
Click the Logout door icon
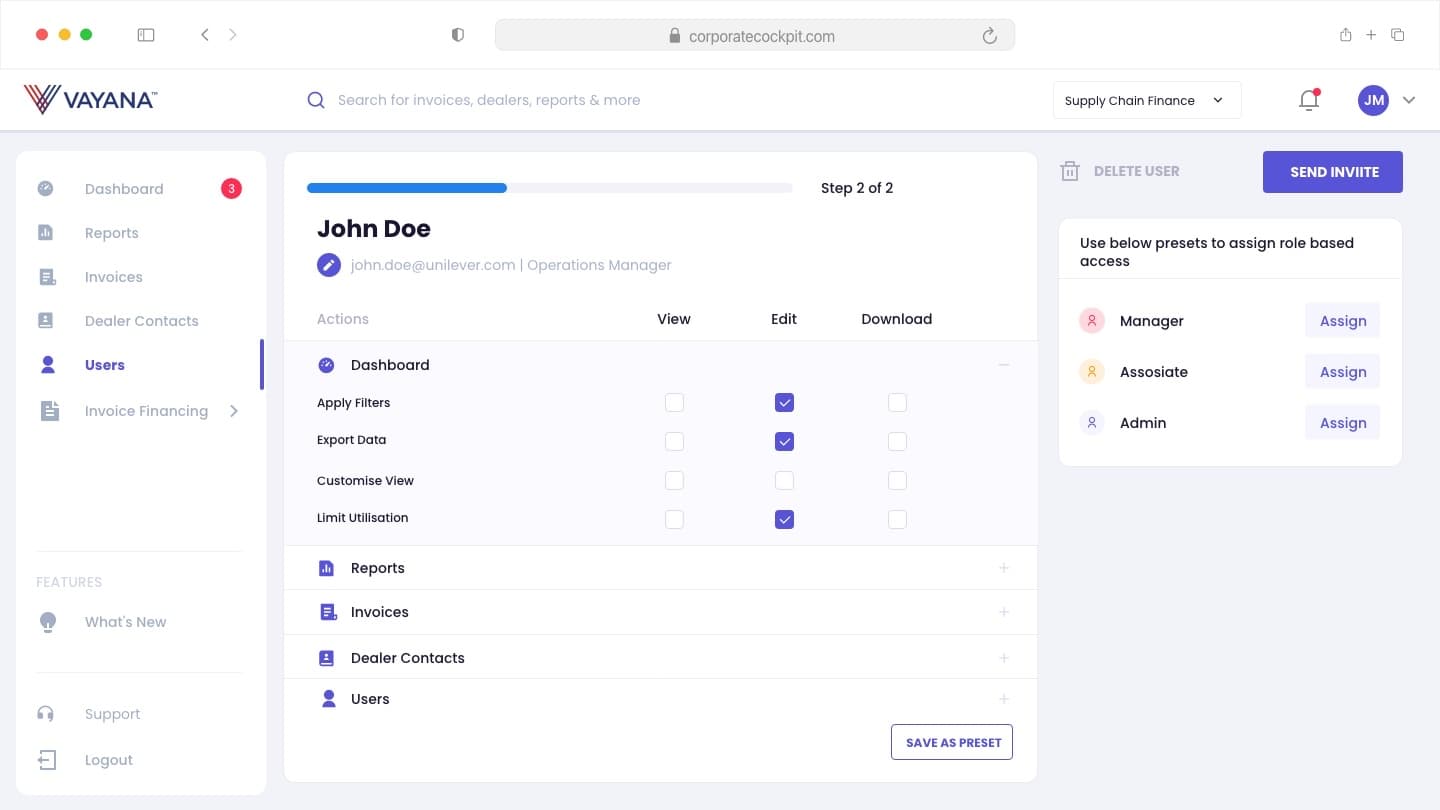[x=47, y=760]
